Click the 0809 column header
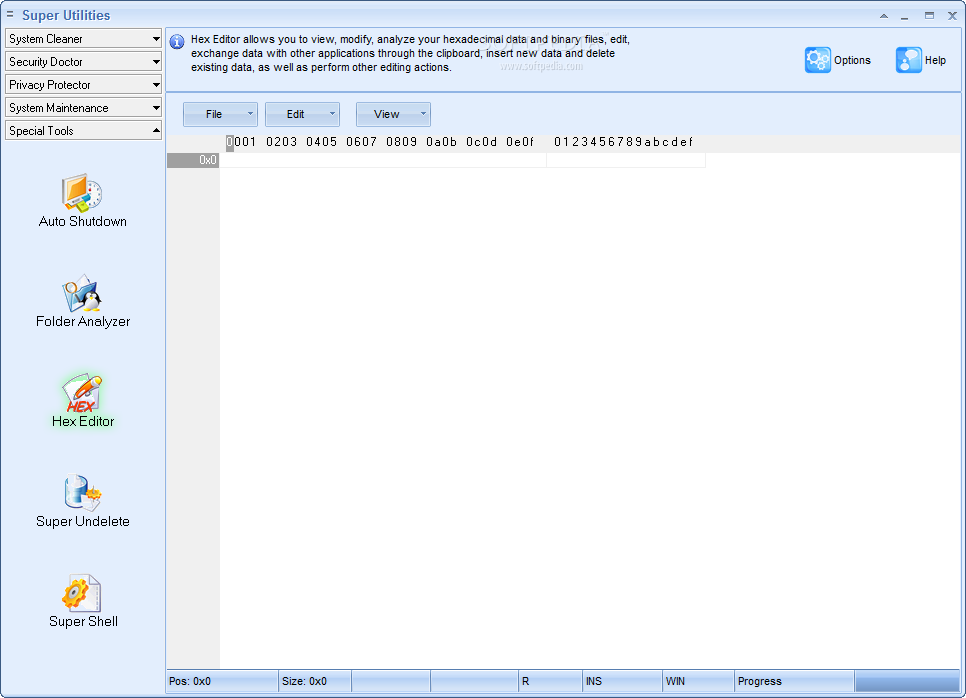The width and height of the screenshot is (966, 698). click(x=401, y=142)
